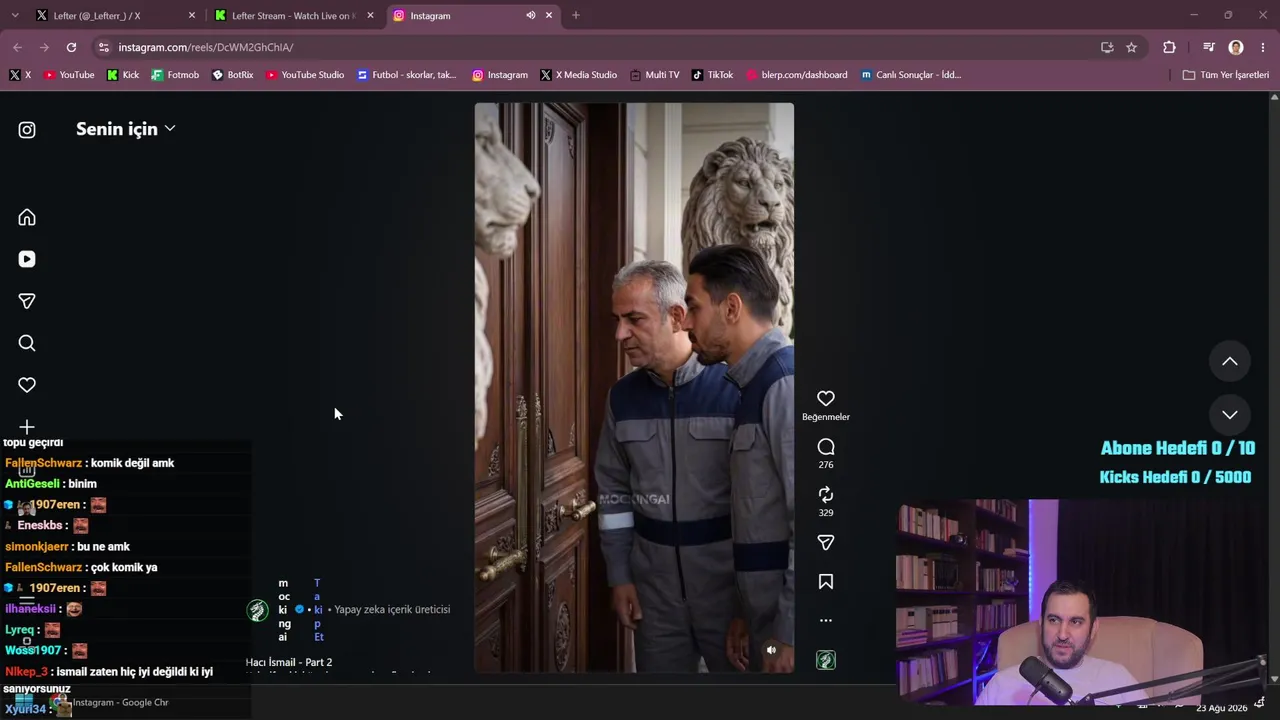Repost the reel with arrows icon
Viewport: 1280px width, 720px height.
click(x=826, y=495)
